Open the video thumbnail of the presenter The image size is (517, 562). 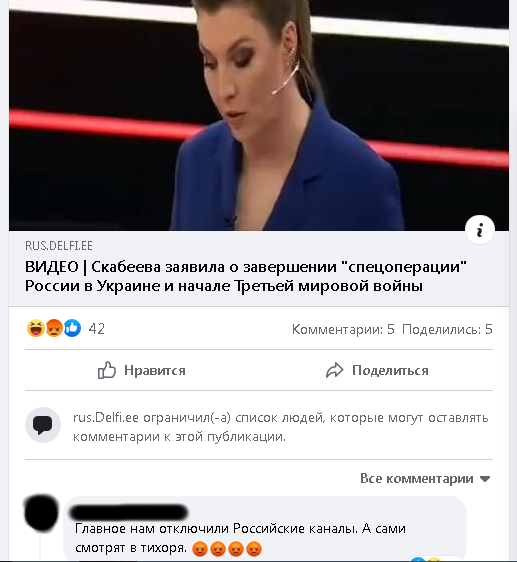[258, 115]
